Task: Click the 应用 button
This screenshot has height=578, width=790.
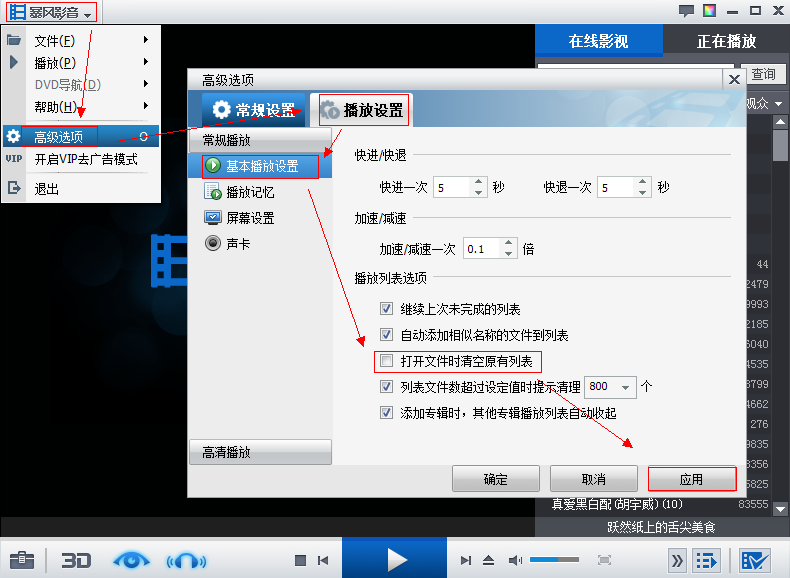Action: coord(691,479)
